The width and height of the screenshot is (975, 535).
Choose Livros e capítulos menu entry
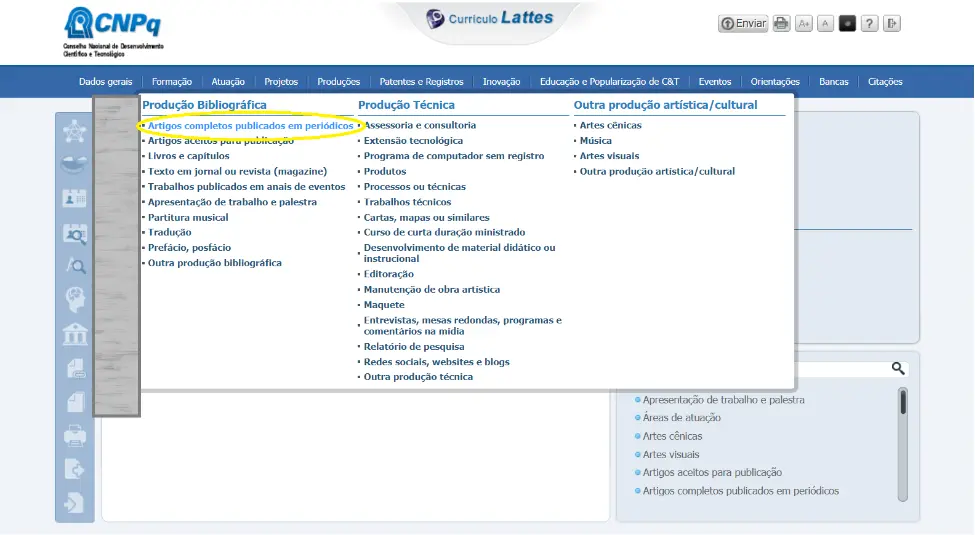click(189, 156)
